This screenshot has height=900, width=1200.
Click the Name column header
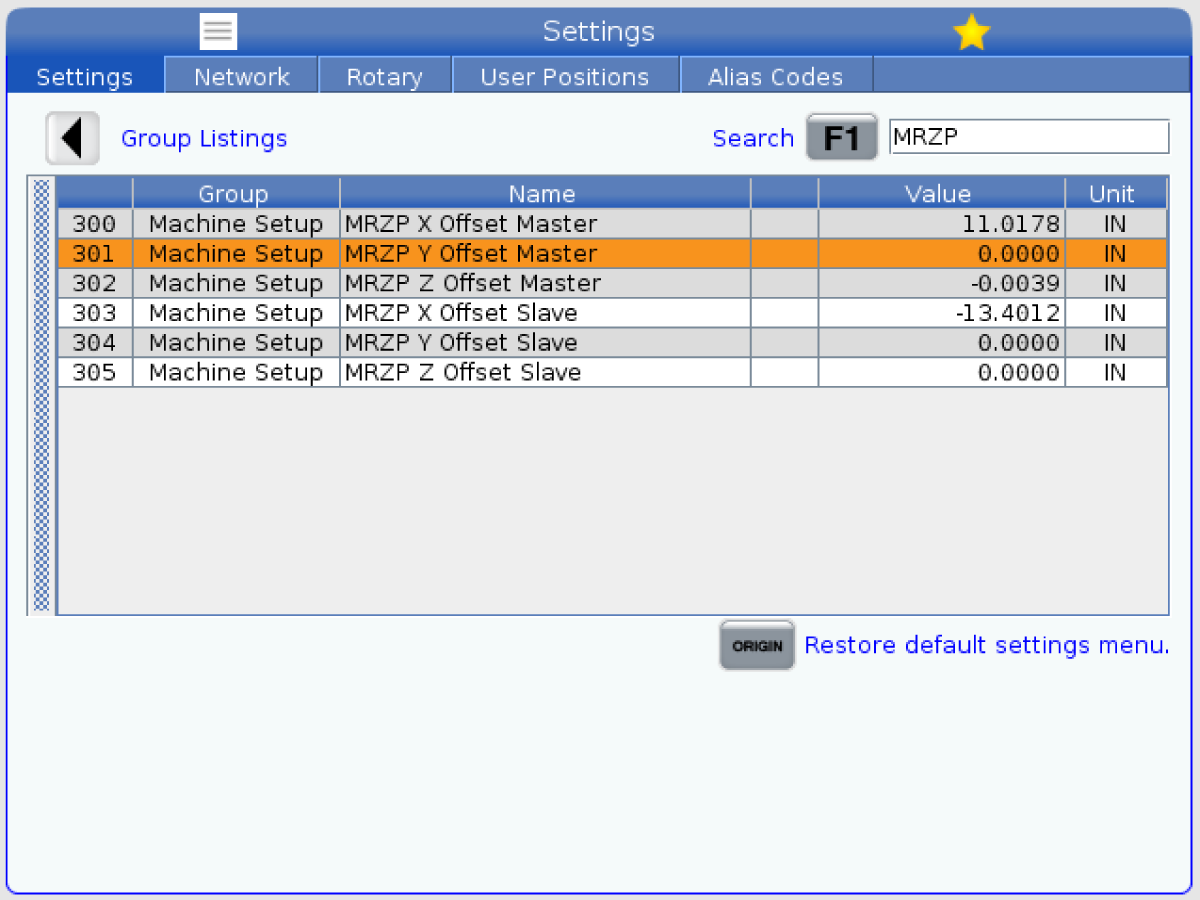tap(545, 194)
